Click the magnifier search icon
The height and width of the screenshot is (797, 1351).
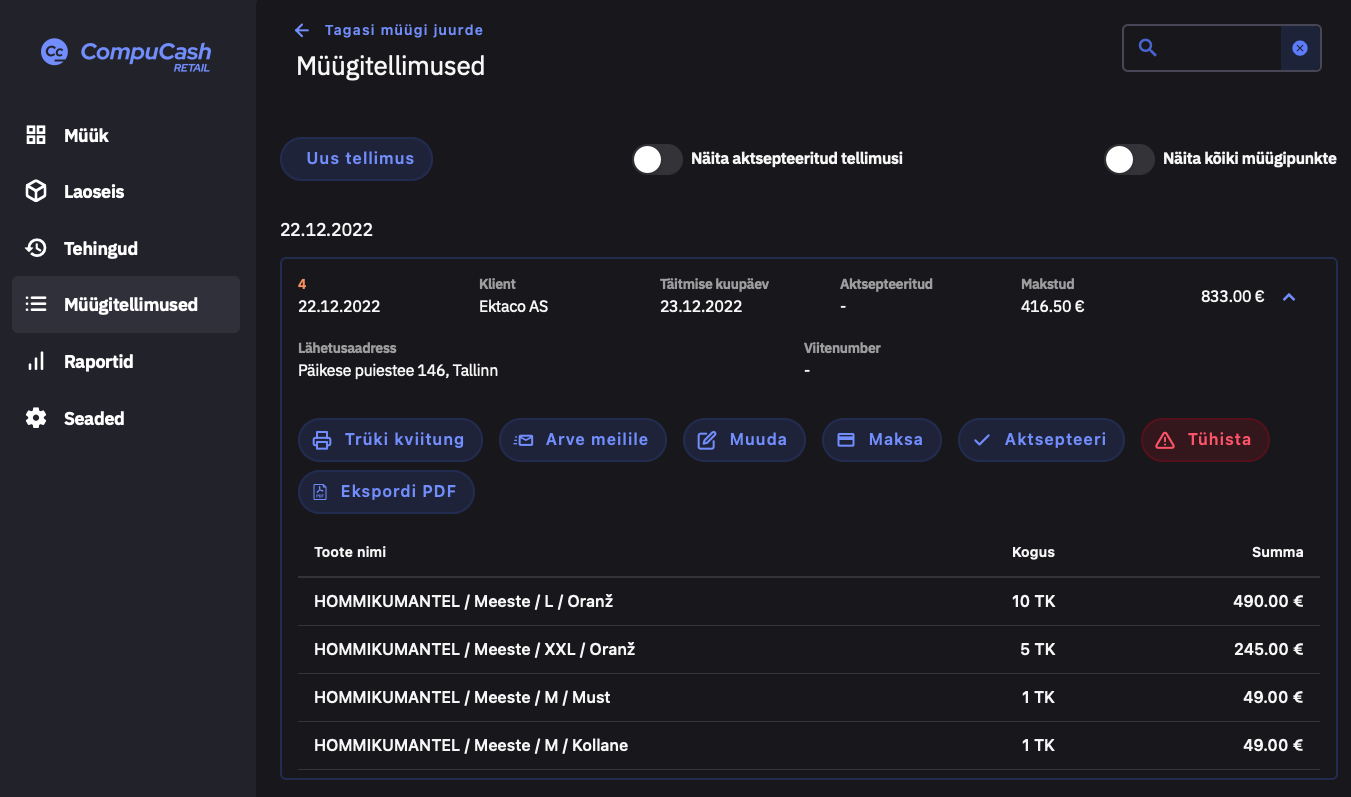(1148, 48)
